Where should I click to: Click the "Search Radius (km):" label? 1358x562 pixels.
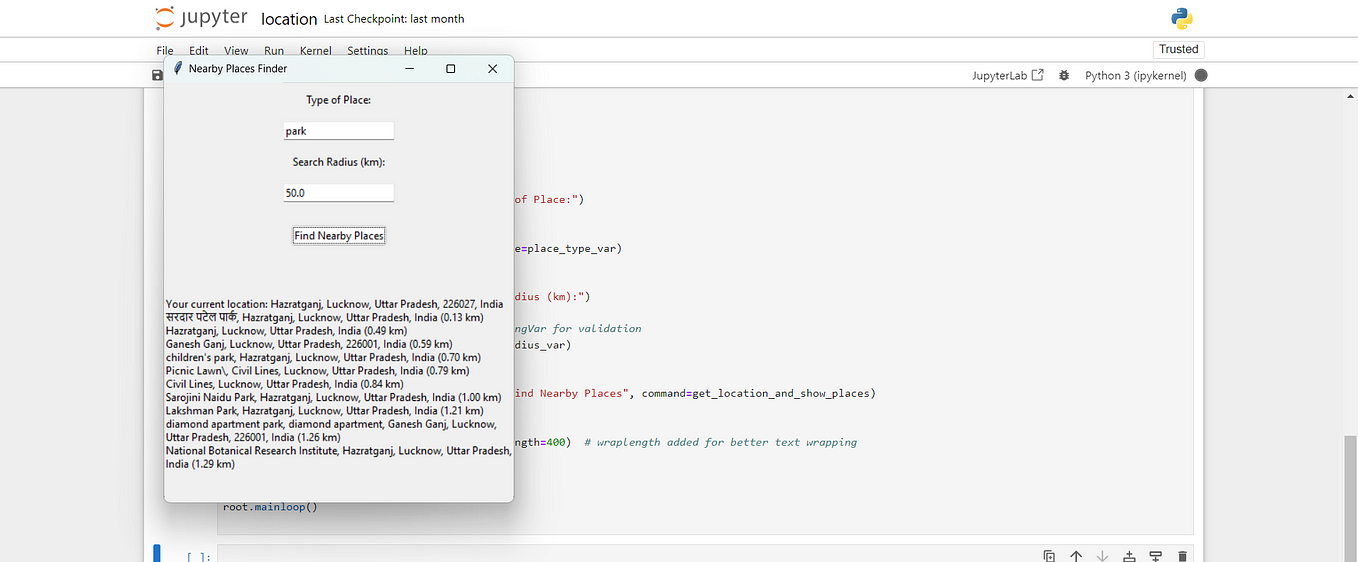click(x=339, y=162)
